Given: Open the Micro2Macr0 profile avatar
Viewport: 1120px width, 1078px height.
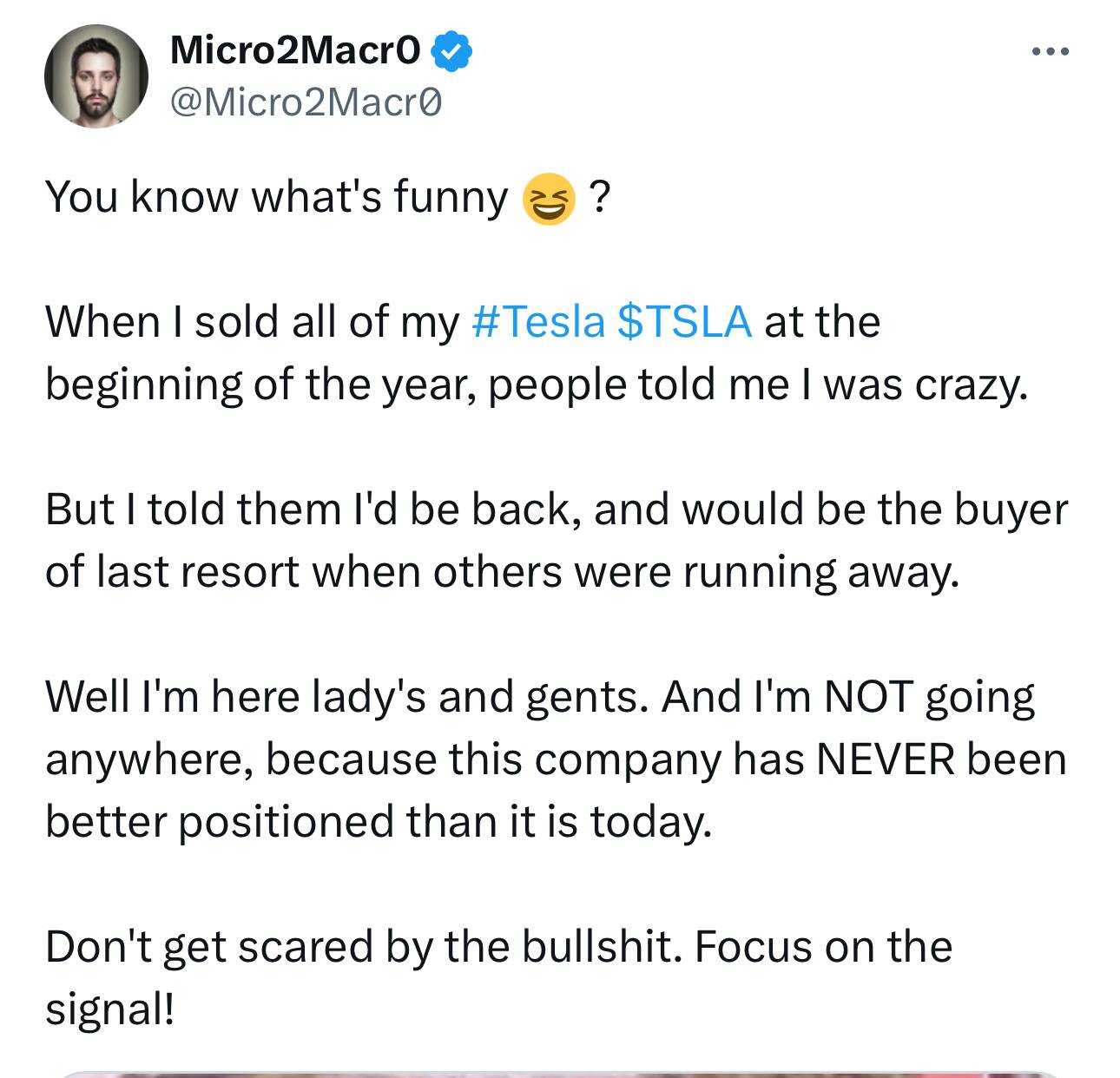Looking at the screenshot, I should (x=96, y=76).
